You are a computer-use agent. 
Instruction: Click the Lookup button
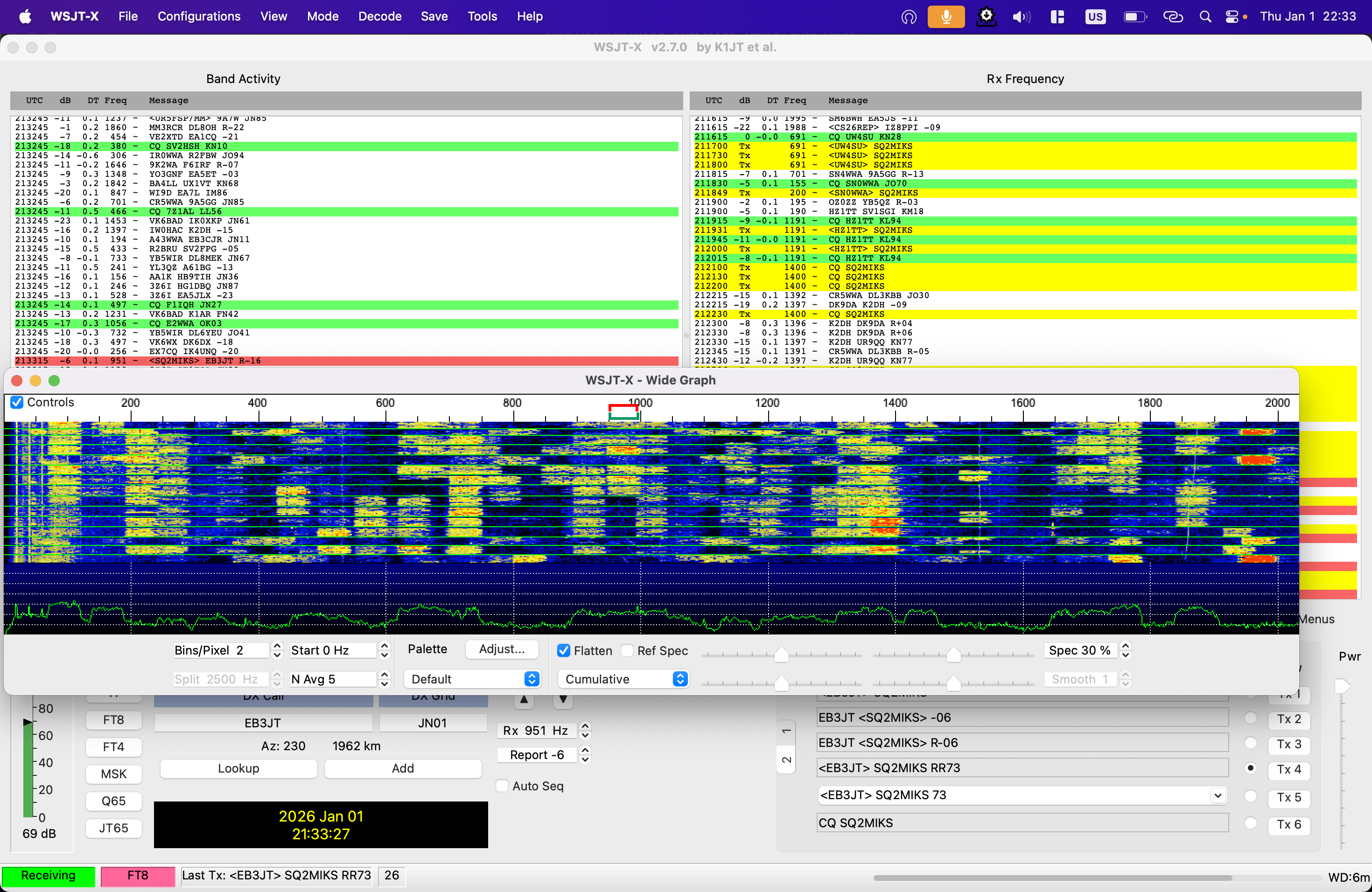pyautogui.click(x=238, y=768)
